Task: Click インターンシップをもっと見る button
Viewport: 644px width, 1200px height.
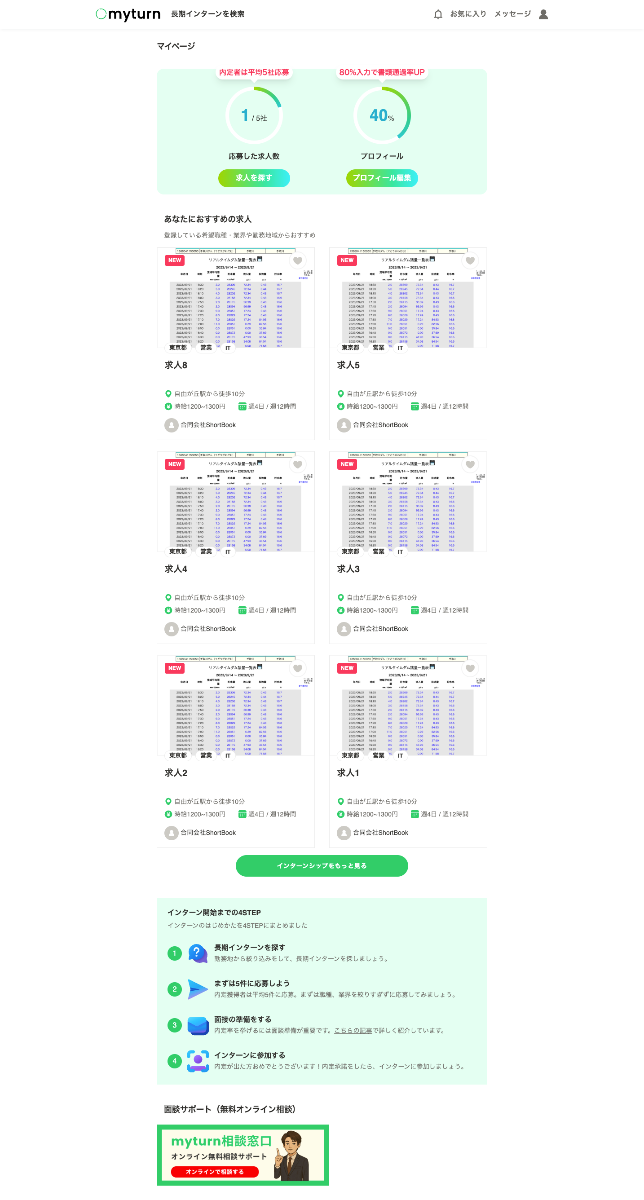Action: 321,866
